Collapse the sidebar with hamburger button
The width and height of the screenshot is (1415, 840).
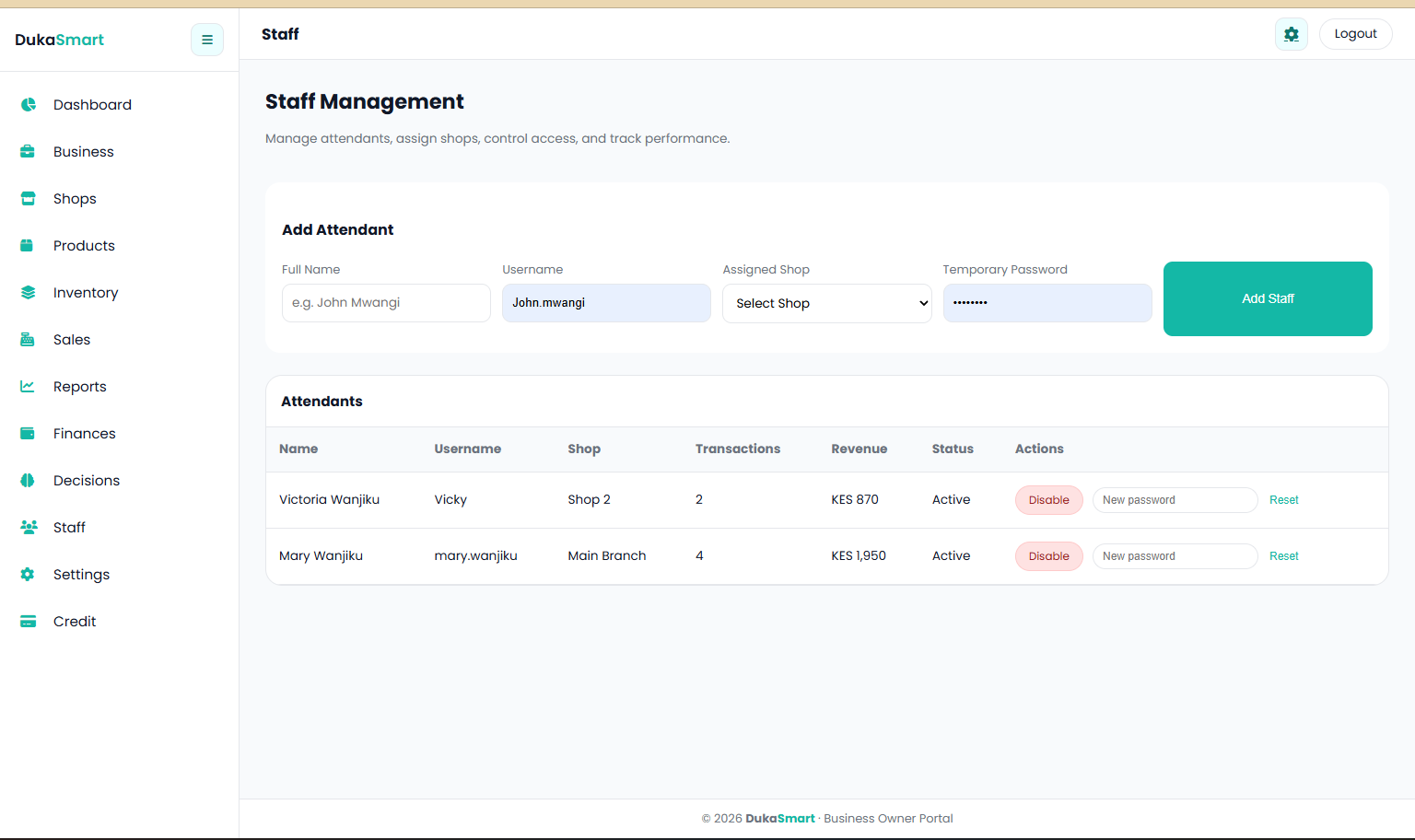point(207,40)
